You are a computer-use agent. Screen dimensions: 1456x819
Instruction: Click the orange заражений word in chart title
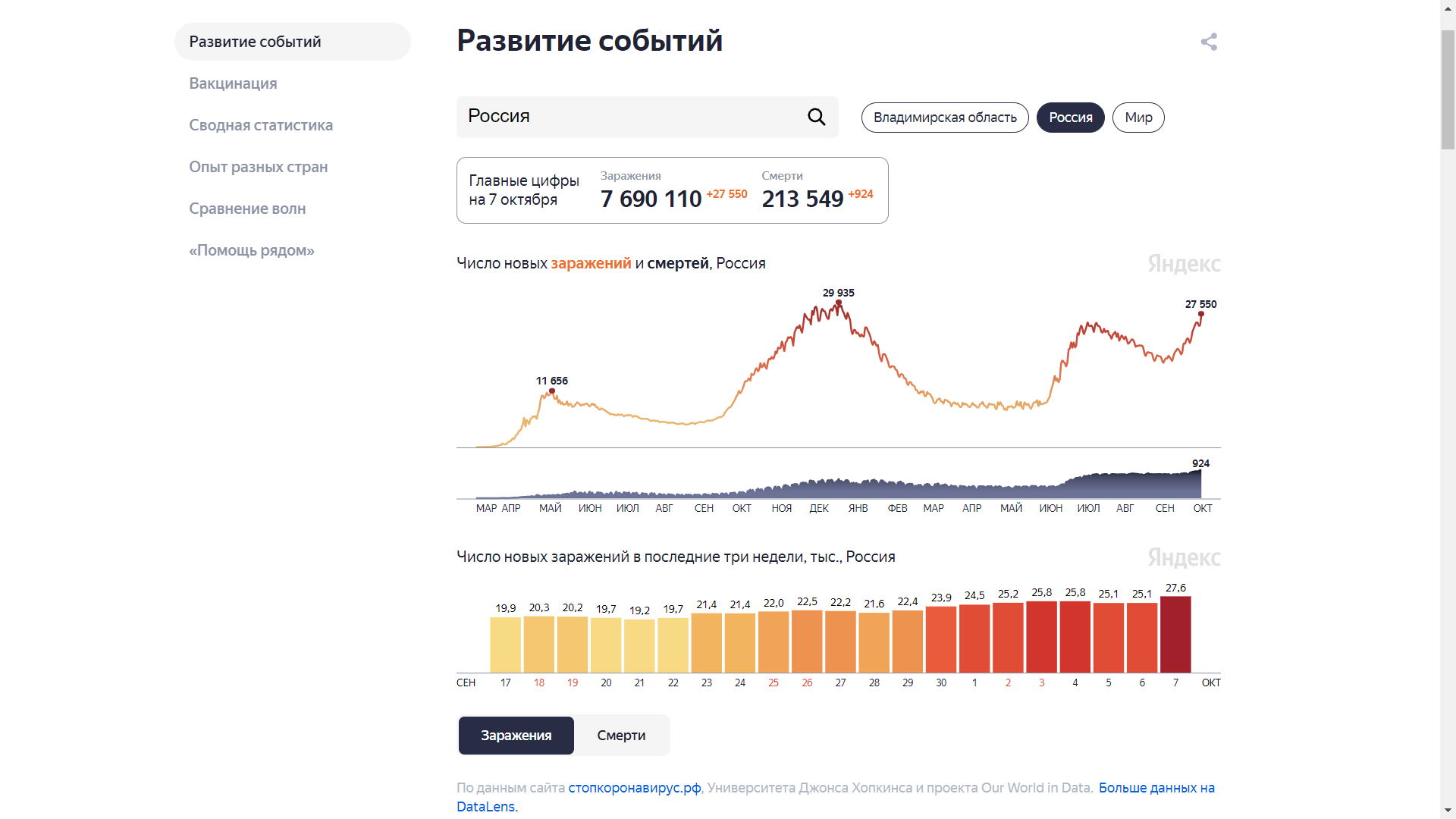click(x=591, y=263)
